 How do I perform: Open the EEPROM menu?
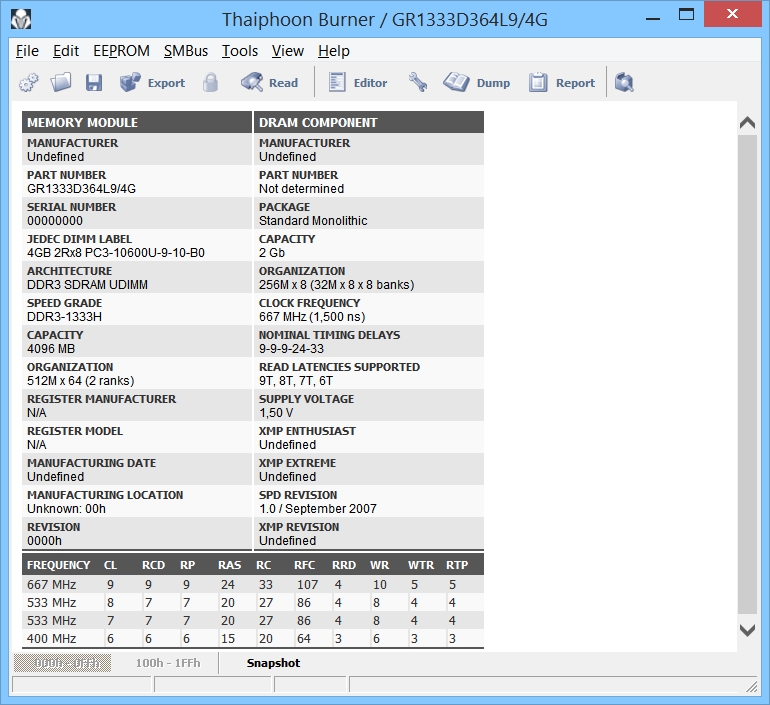pos(121,51)
